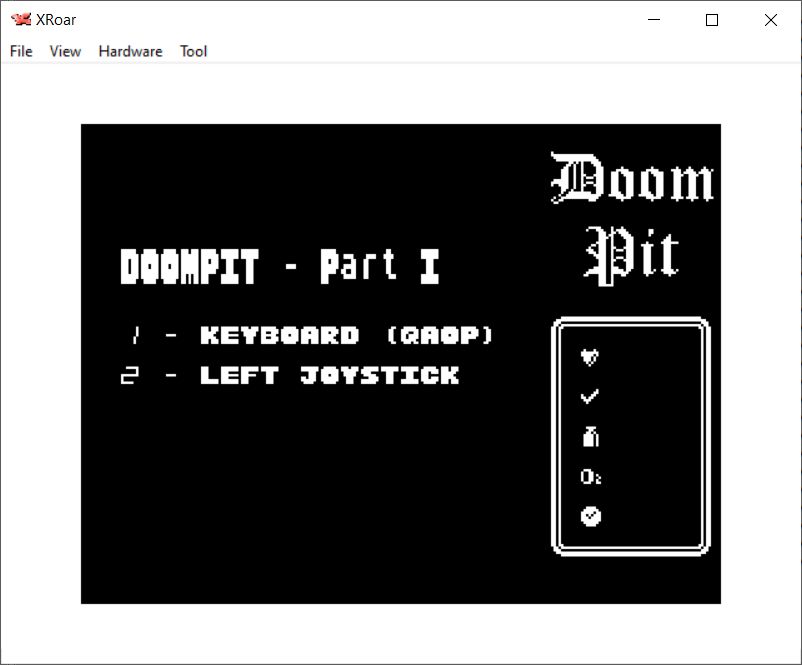Click the XRoar app icon in title bar
The height and width of the screenshot is (665, 802).
click(x=20, y=20)
